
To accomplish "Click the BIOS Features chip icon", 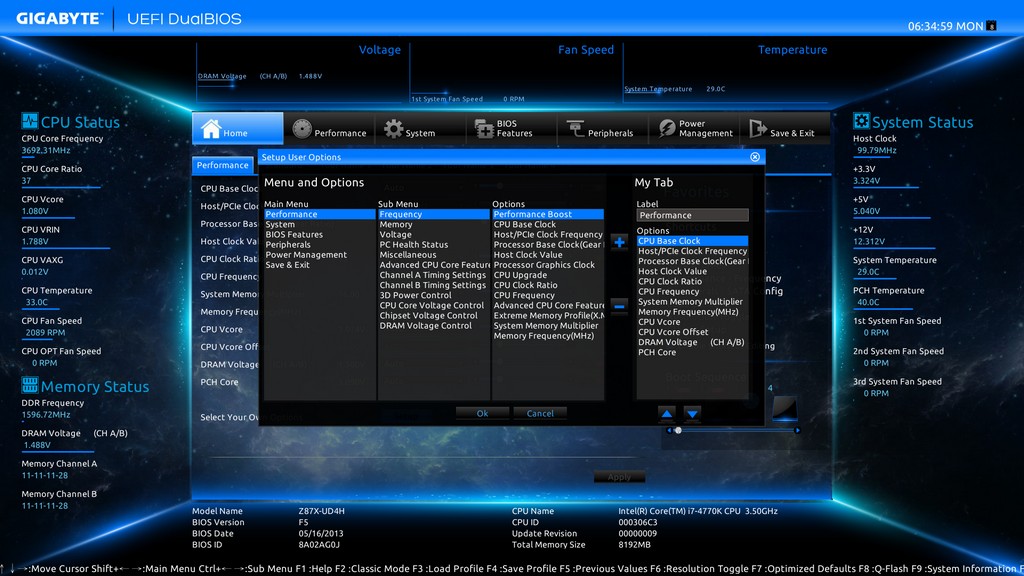I will [484, 129].
